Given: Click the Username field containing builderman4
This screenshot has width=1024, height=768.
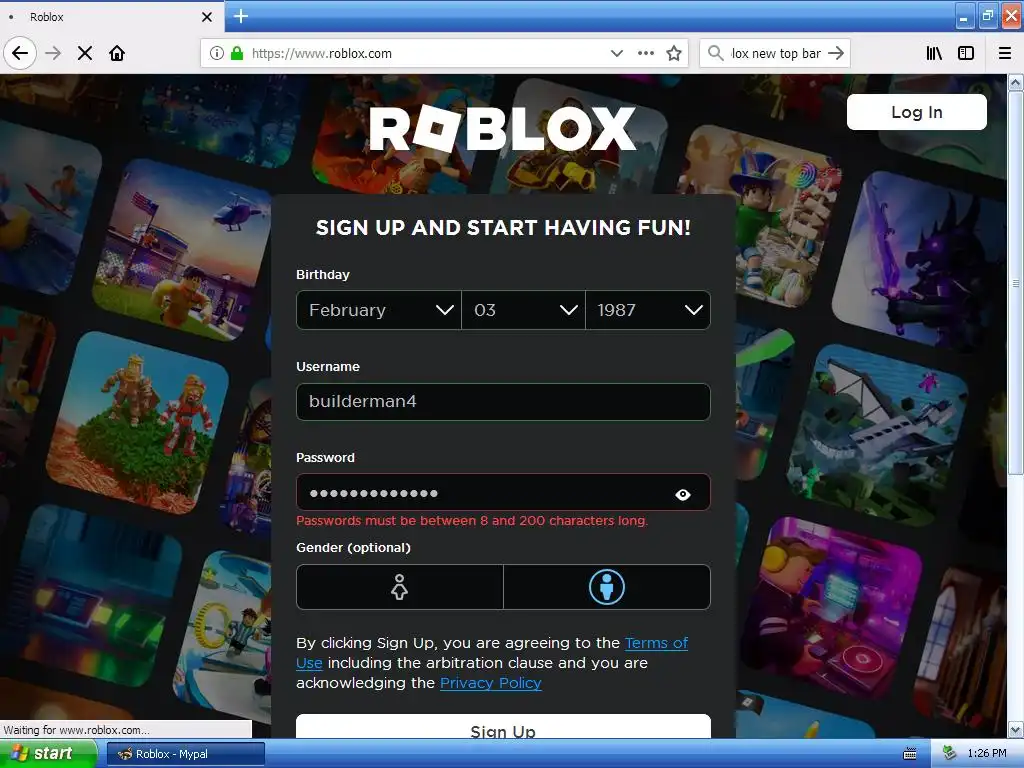Looking at the screenshot, I should click(x=503, y=402).
